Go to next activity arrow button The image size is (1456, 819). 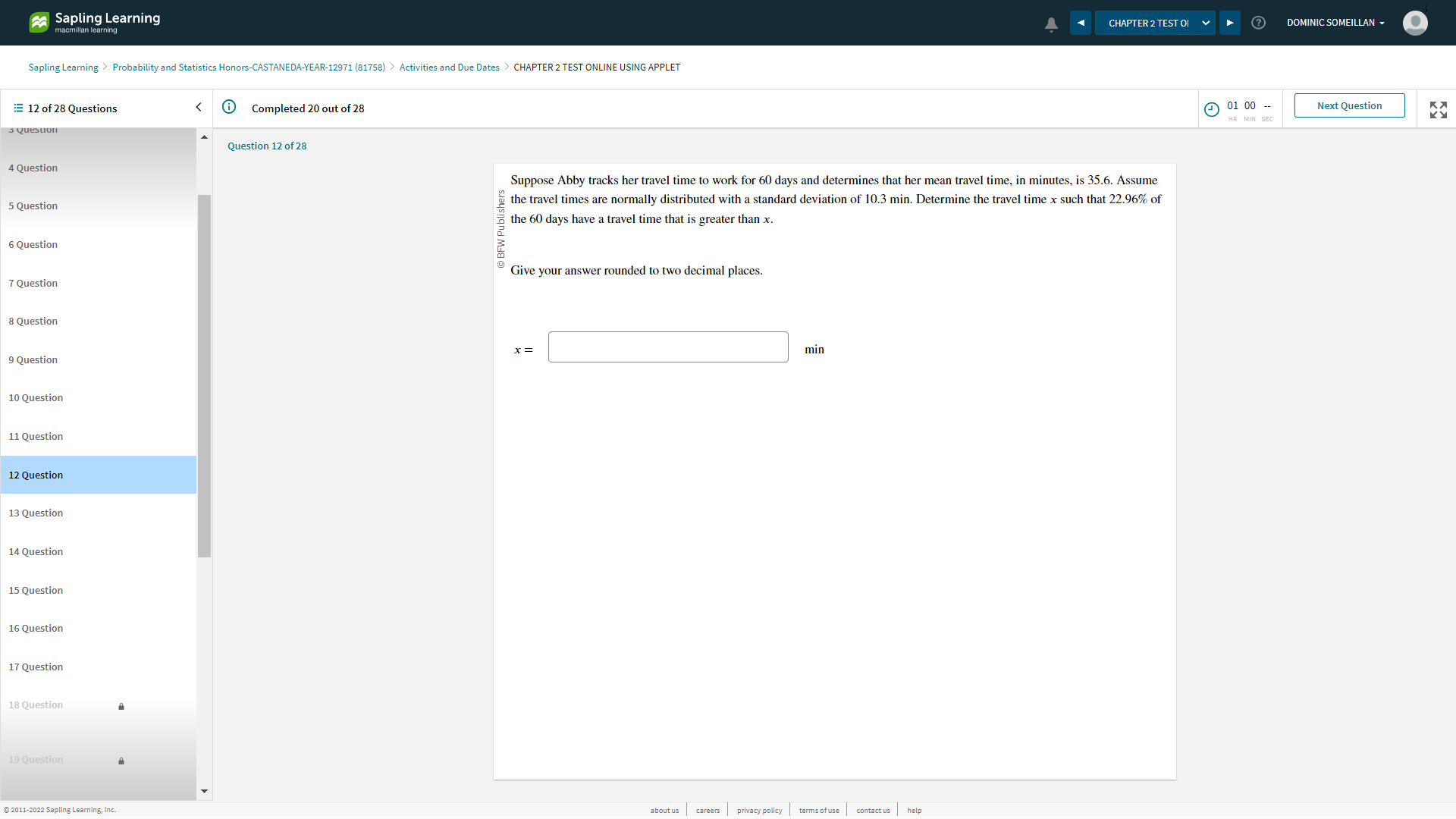pos(1230,23)
